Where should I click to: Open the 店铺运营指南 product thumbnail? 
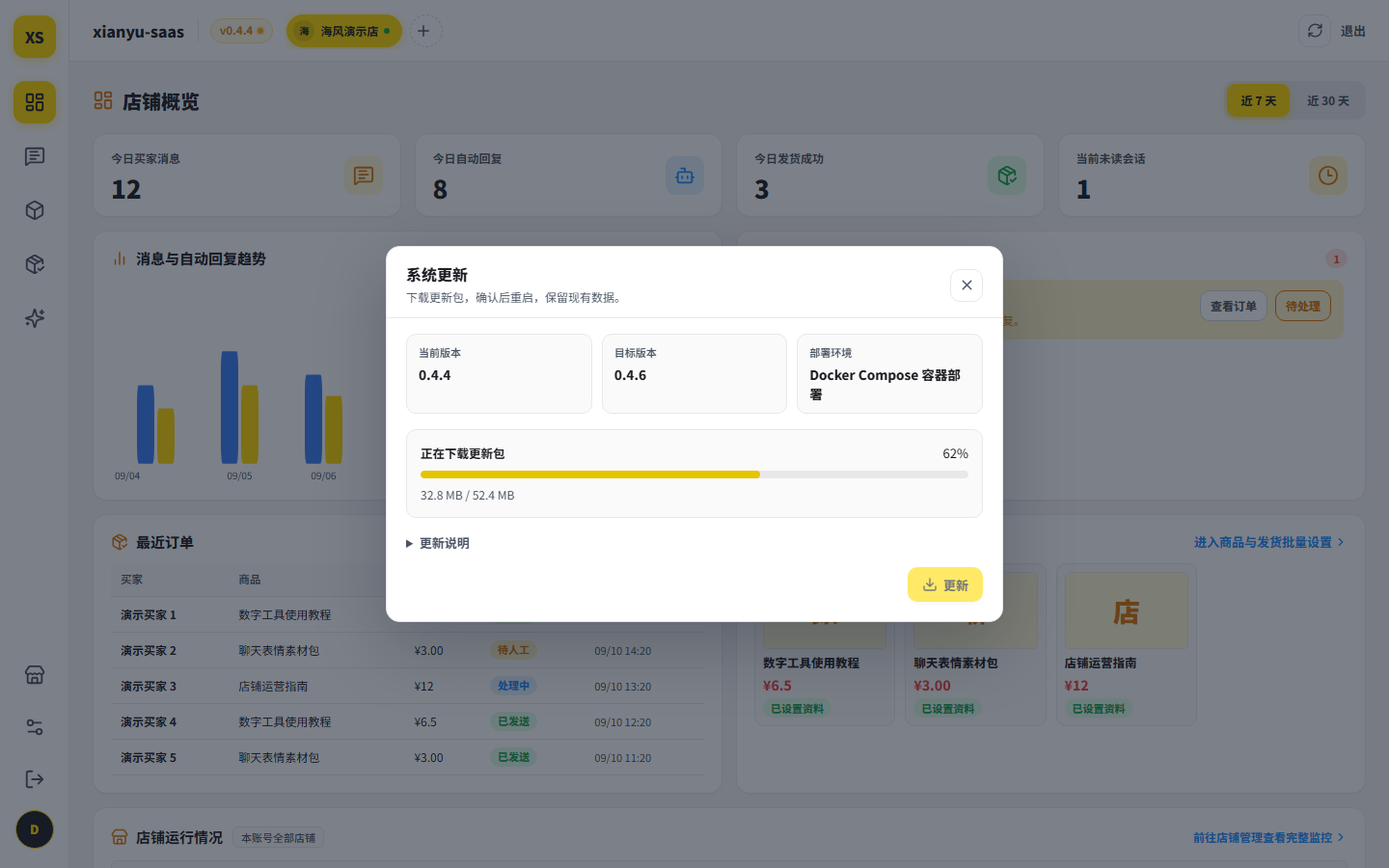click(x=1127, y=610)
